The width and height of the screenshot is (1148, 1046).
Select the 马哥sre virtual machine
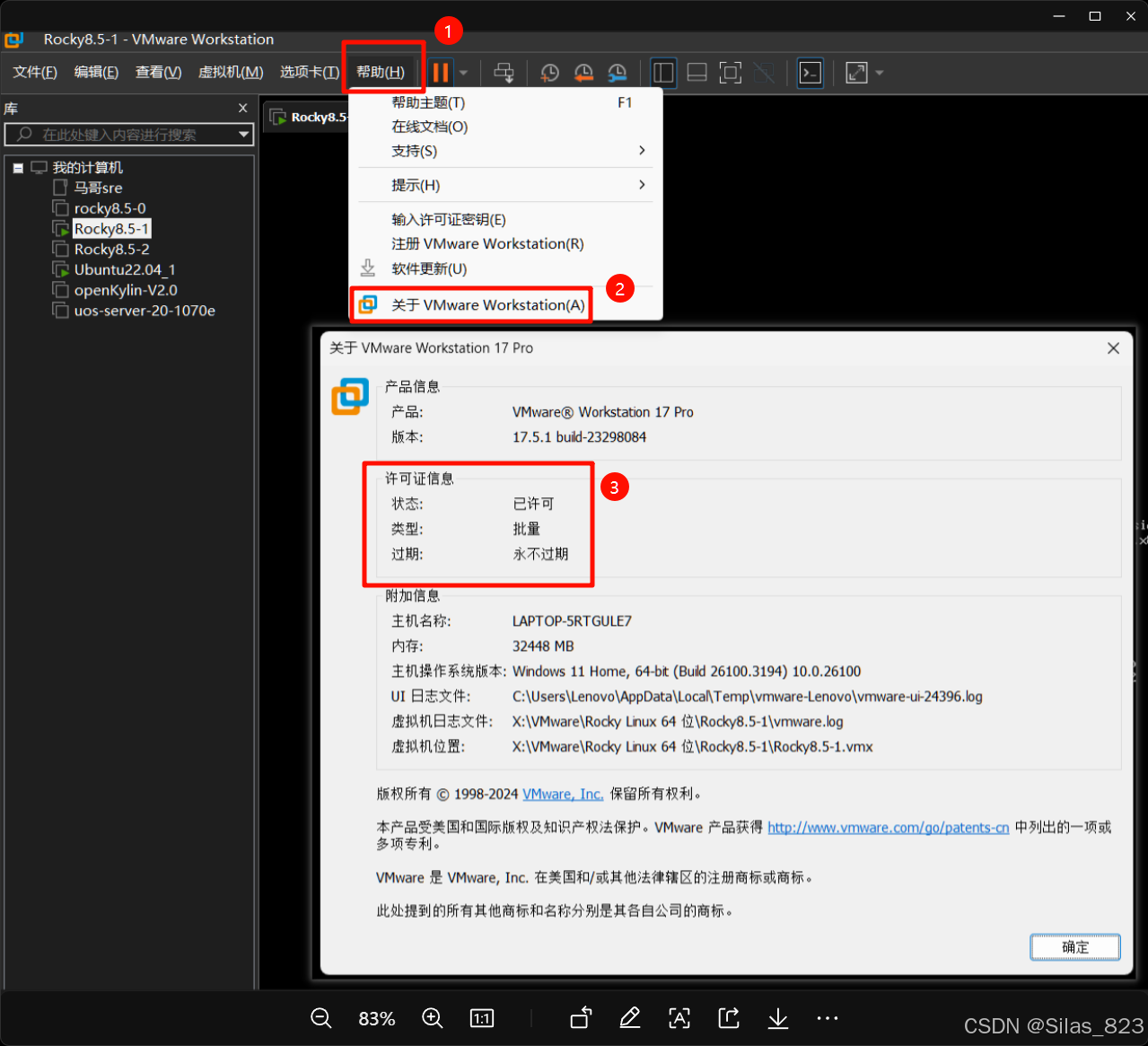[x=98, y=188]
